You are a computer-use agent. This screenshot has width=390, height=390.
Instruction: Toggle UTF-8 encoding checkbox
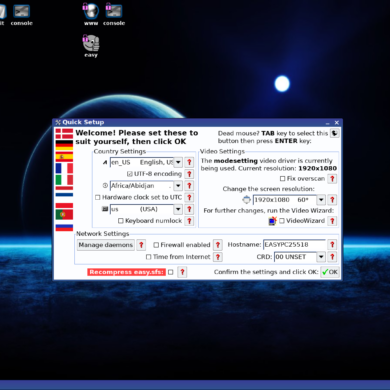coord(130,174)
